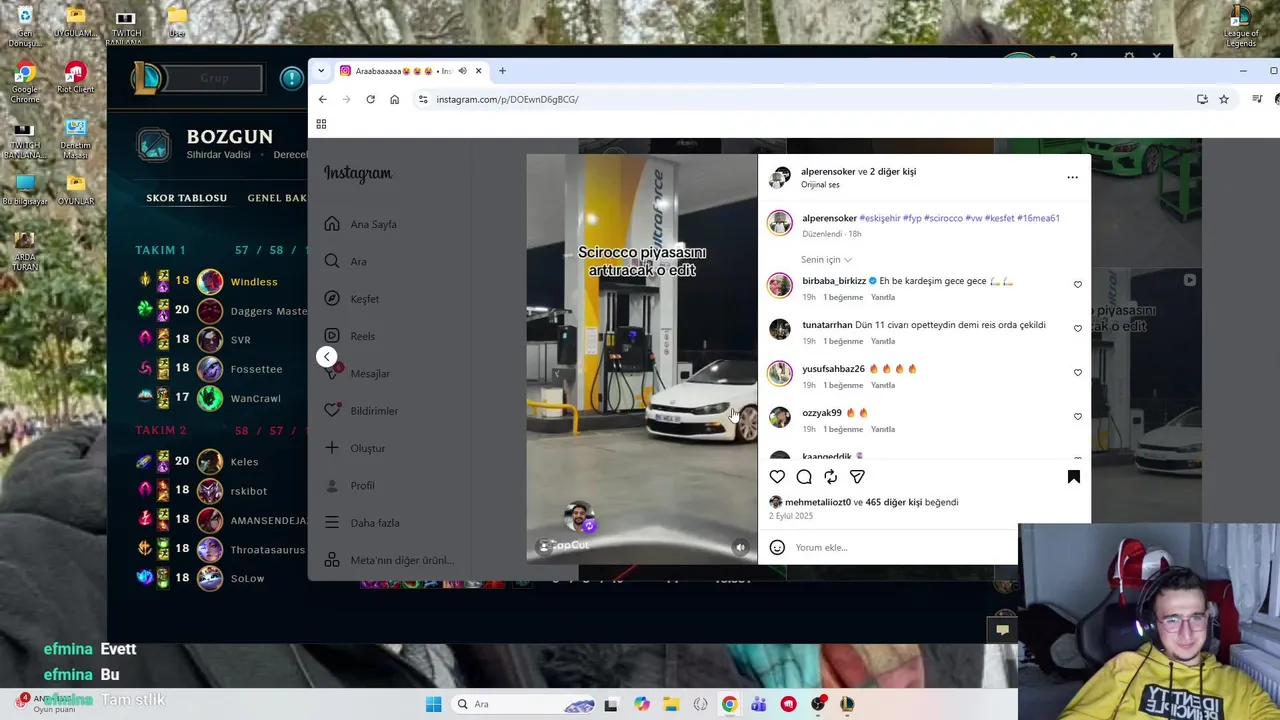Like tunatarrhan comment heart
The height and width of the screenshot is (720, 1280).
[1078, 328]
